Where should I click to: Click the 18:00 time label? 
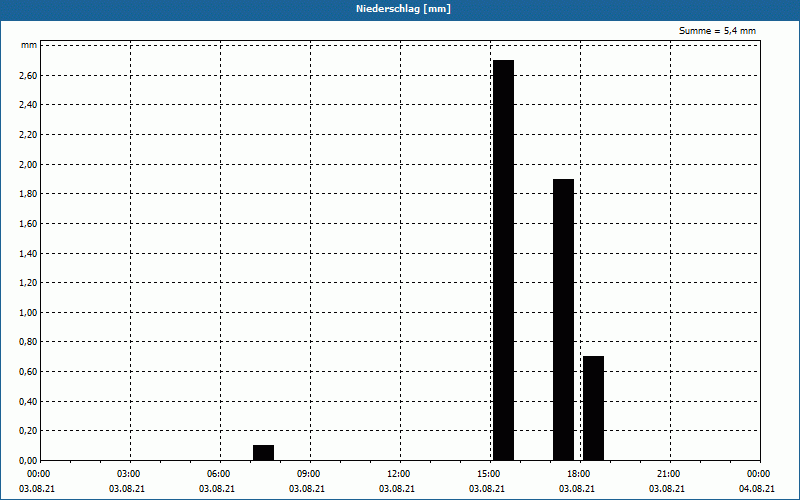coord(579,474)
